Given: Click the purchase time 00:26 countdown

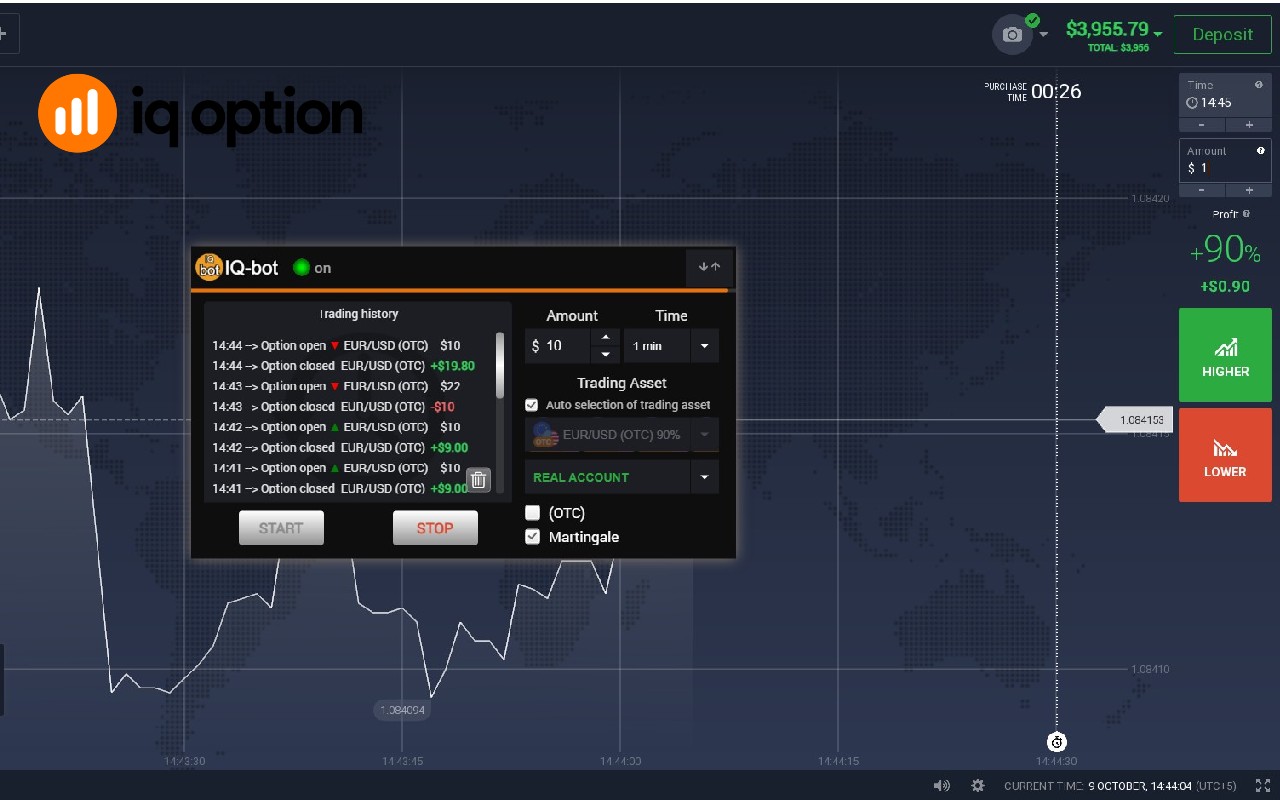Looking at the screenshot, I should point(1056,91).
